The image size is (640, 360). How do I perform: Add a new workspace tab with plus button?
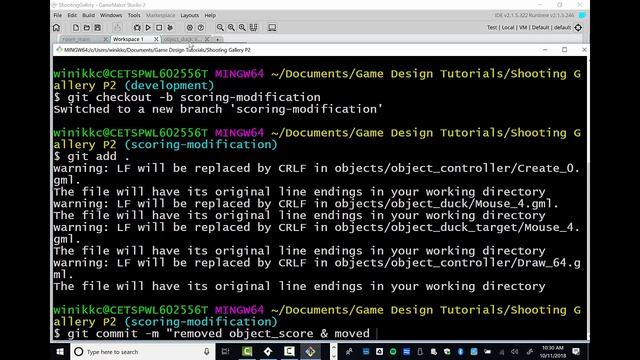(x=218, y=39)
